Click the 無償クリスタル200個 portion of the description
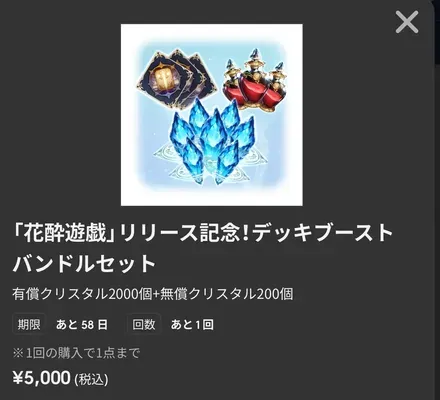The image size is (440, 400). tap(227, 294)
